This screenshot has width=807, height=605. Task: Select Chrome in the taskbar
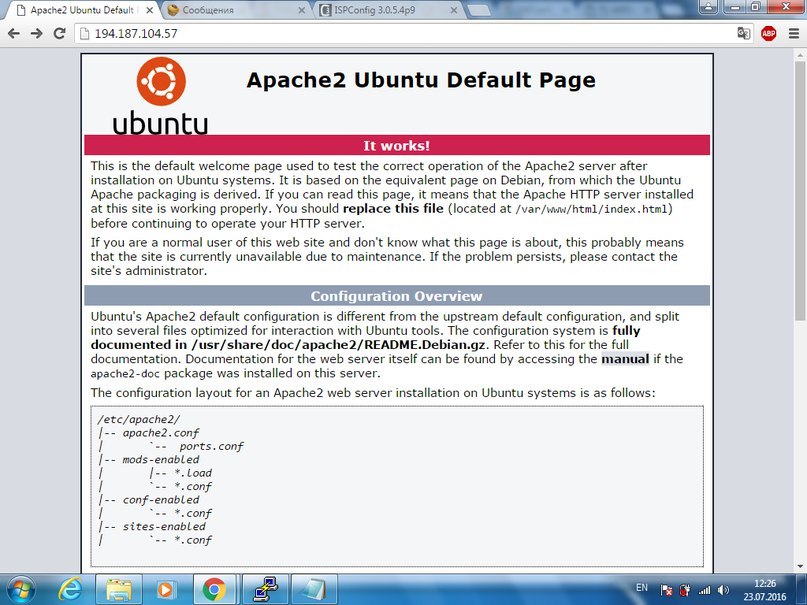coord(215,590)
